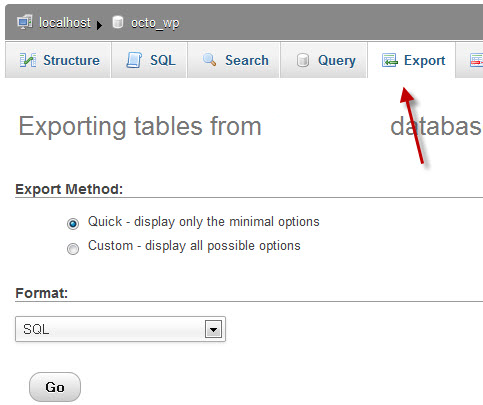
Task: Switch to the Structure tab
Action: coord(57,60)
